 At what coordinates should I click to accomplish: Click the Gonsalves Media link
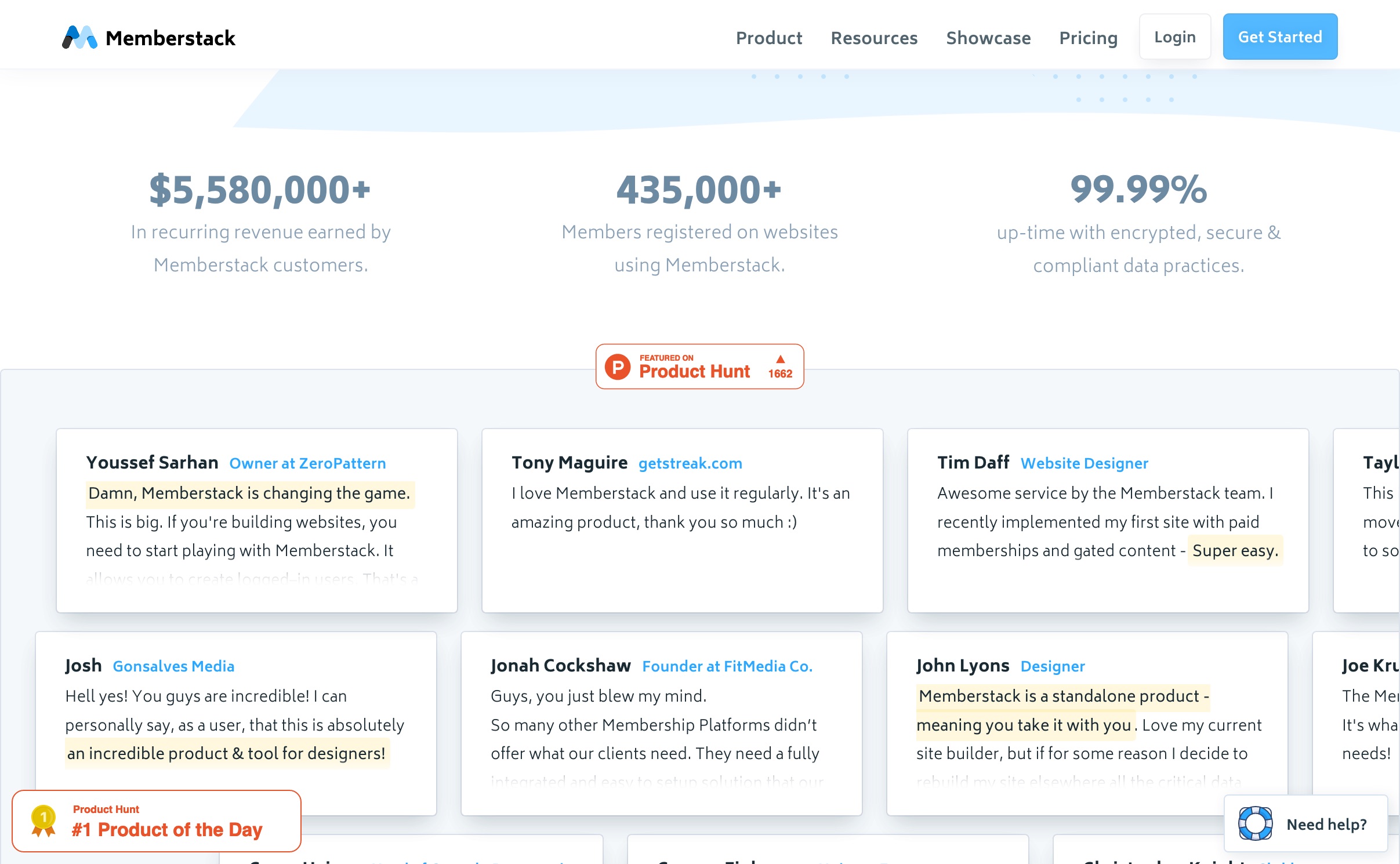[x=173, y=666]
